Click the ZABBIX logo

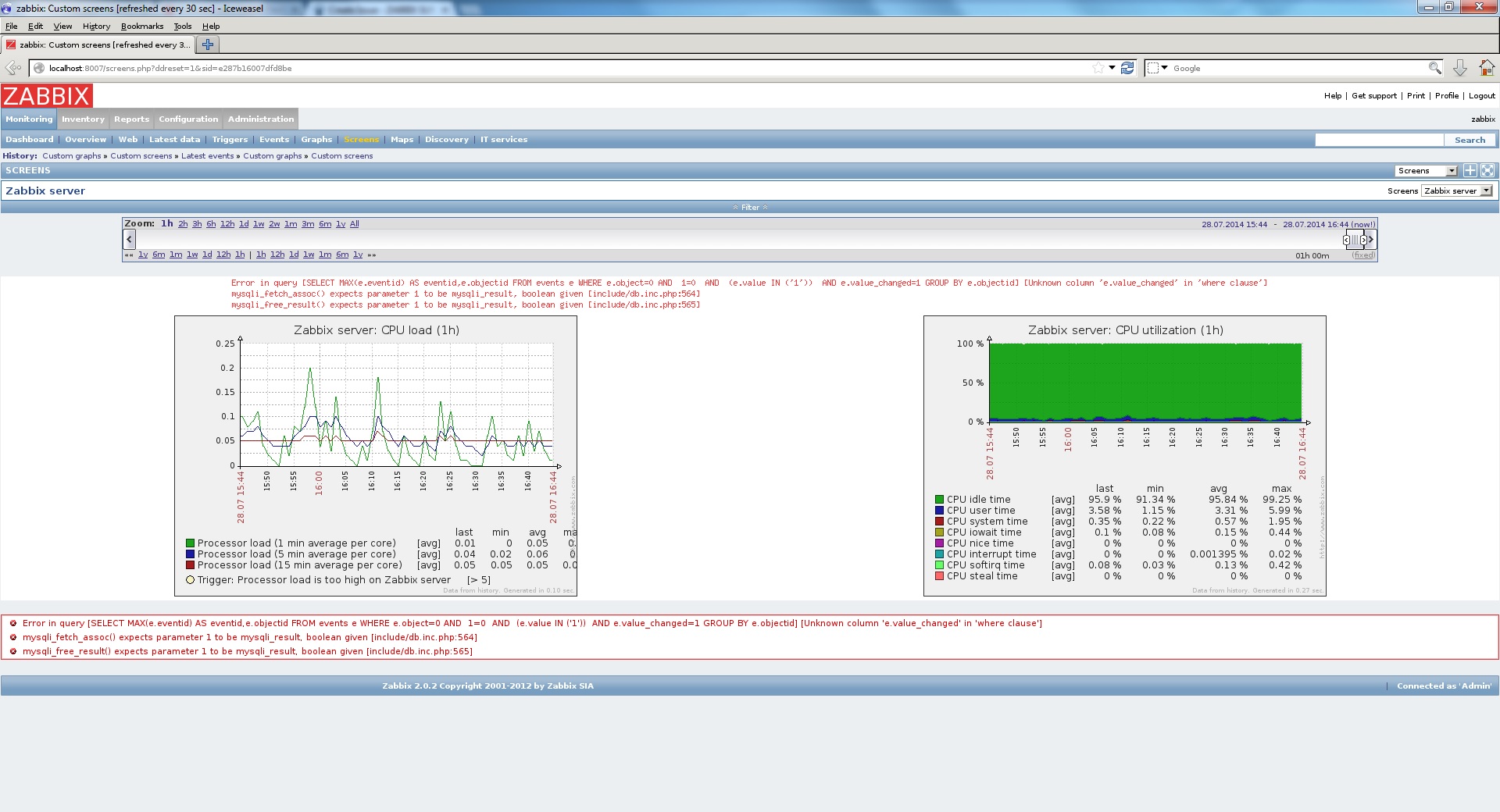click(47, 96)
